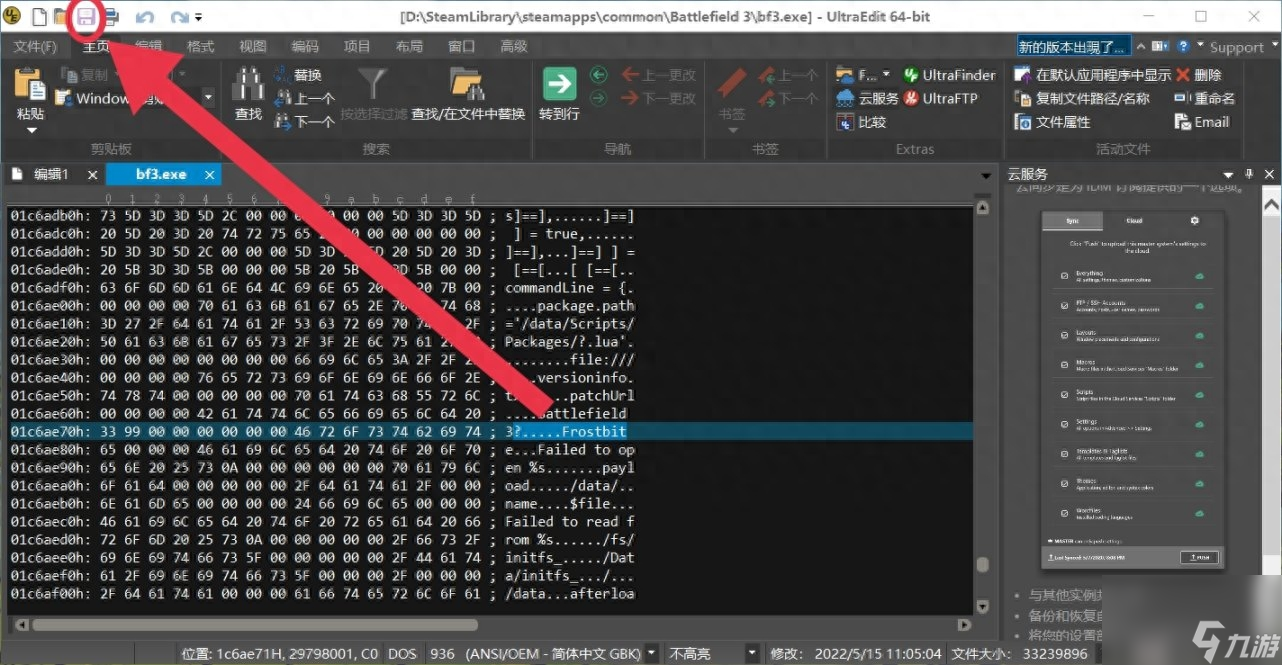Find next with 下一个 in search group
This screenshot has width=1282, height=665.
[x=303, y=122]
